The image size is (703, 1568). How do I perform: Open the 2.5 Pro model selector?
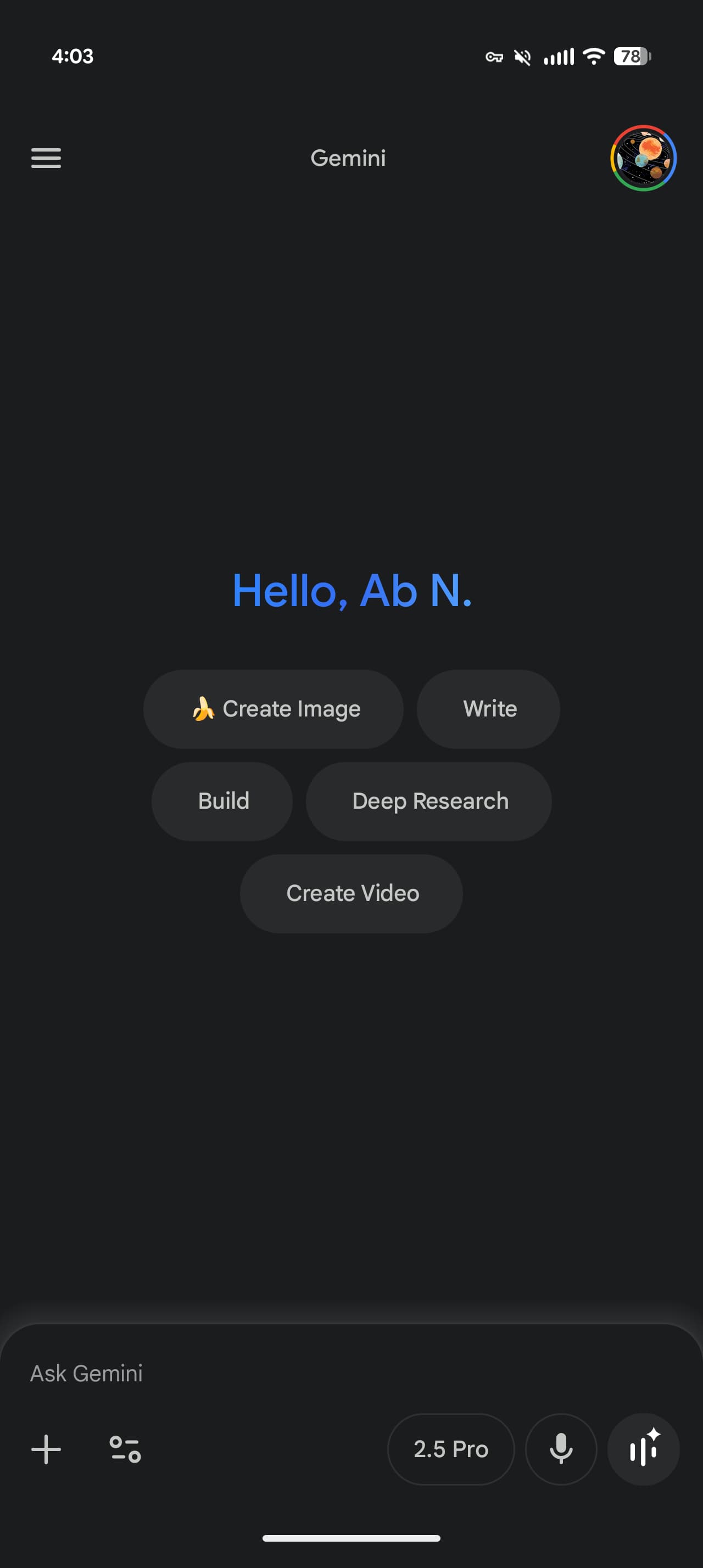(451, 1449)
